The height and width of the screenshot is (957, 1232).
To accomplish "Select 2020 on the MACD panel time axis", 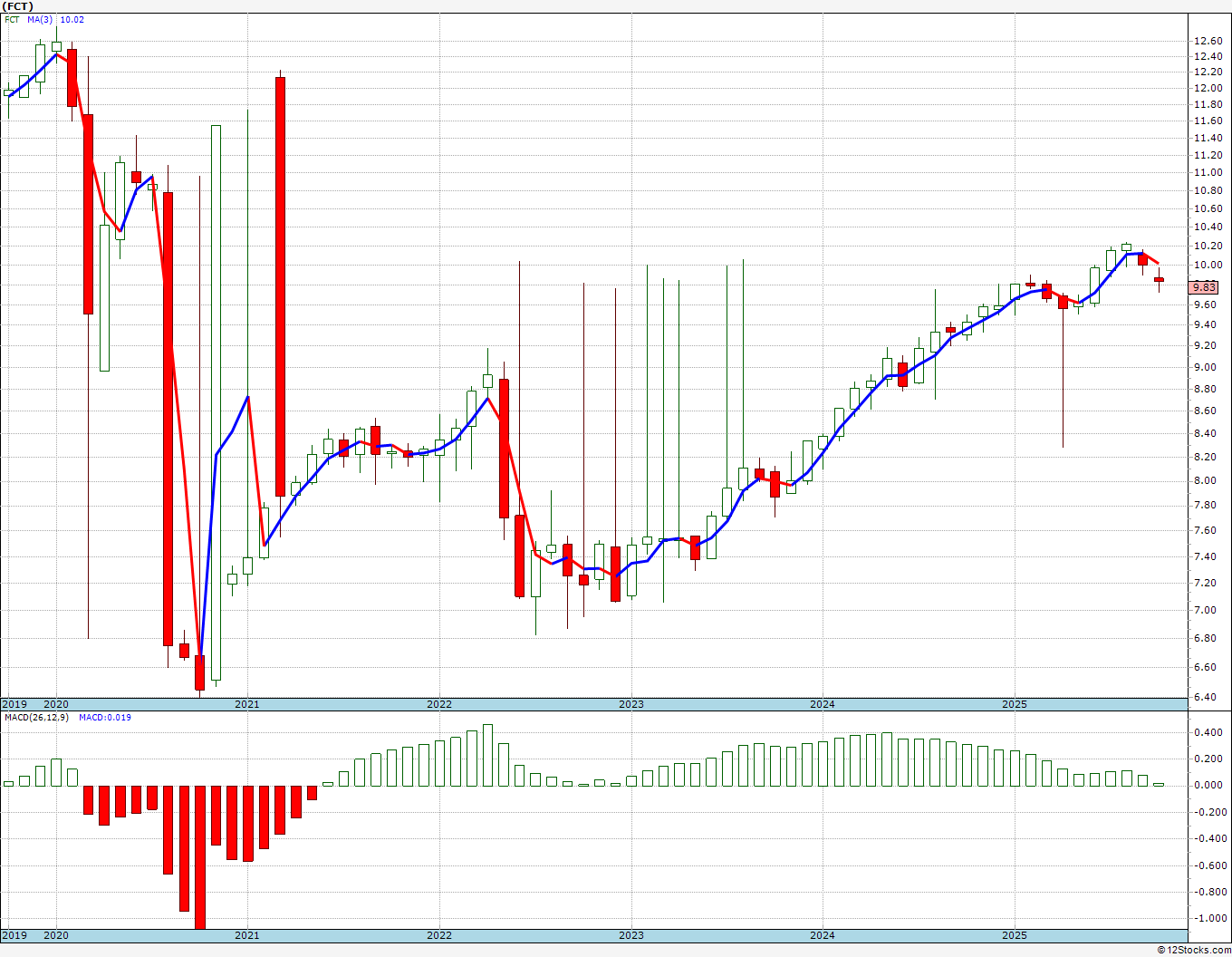I will [x=56, y=935].
